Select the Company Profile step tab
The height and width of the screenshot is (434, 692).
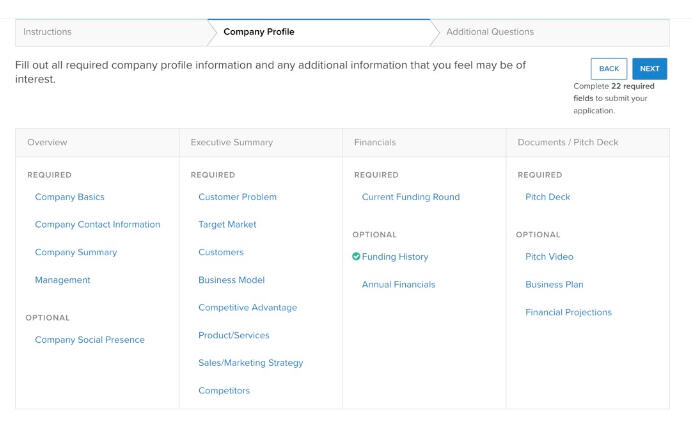tap(259, 32)
